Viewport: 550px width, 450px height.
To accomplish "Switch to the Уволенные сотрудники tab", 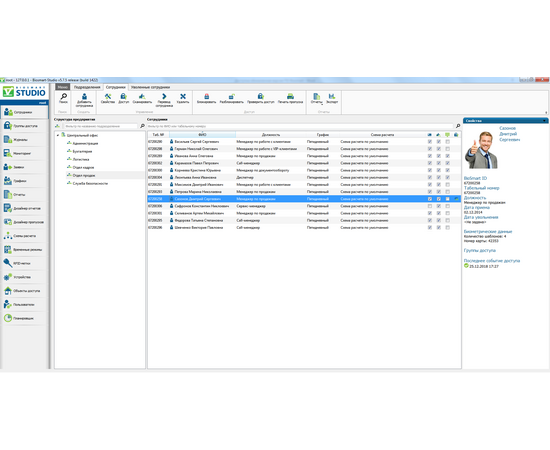I will coord(150,87).
